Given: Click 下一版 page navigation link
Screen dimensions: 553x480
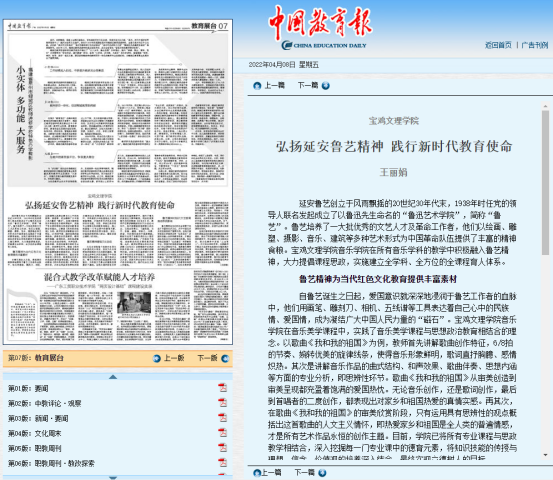Looking at the screenshot, I should pyautogui.click(x=207, y=358).
